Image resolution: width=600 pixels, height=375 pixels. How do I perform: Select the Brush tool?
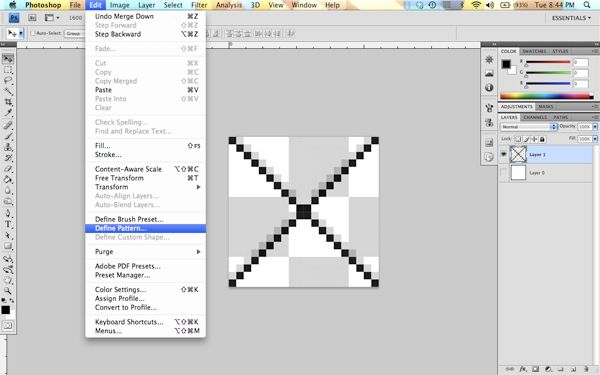tap(8, 136)
